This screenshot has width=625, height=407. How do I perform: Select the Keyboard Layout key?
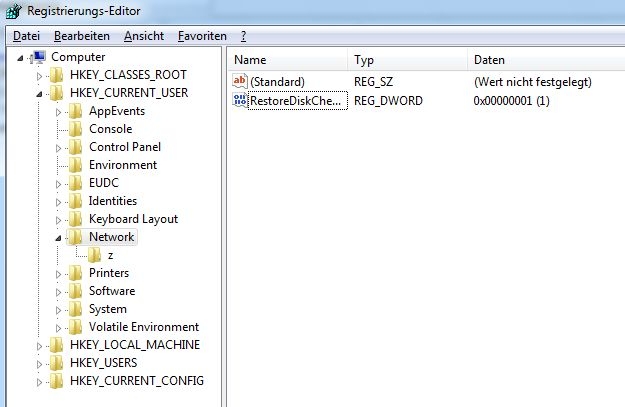[132, 219]
